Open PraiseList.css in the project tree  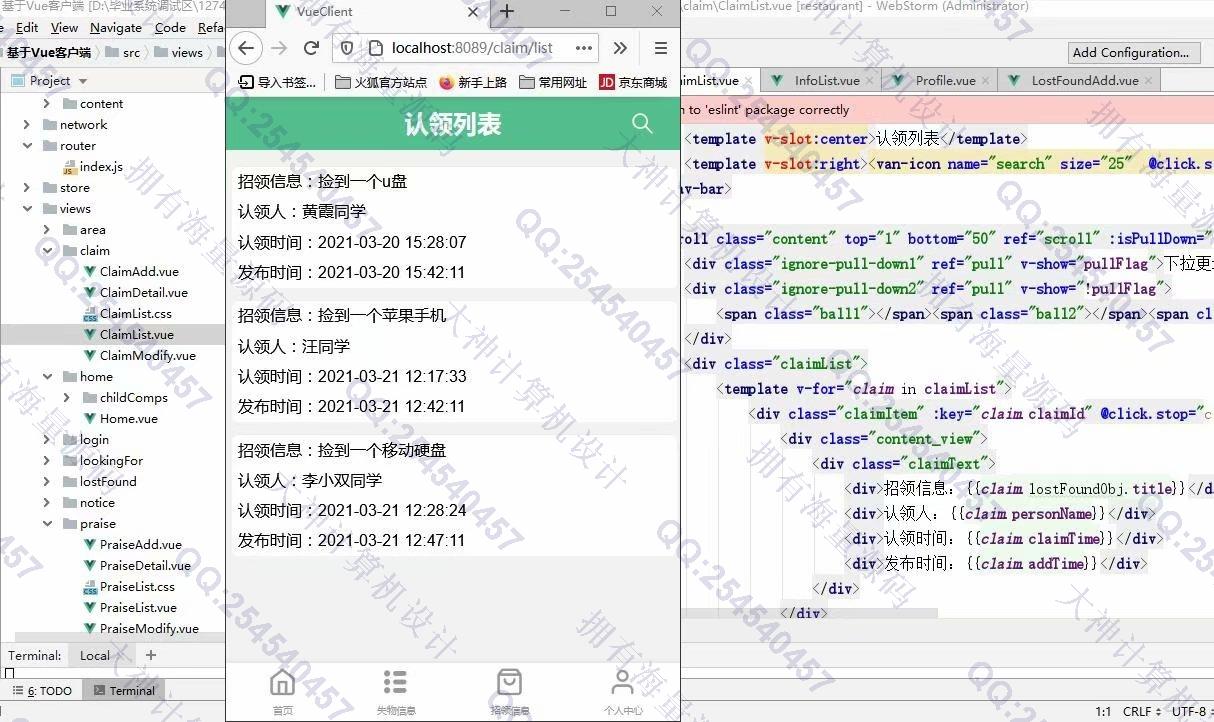tap(129, 586)
